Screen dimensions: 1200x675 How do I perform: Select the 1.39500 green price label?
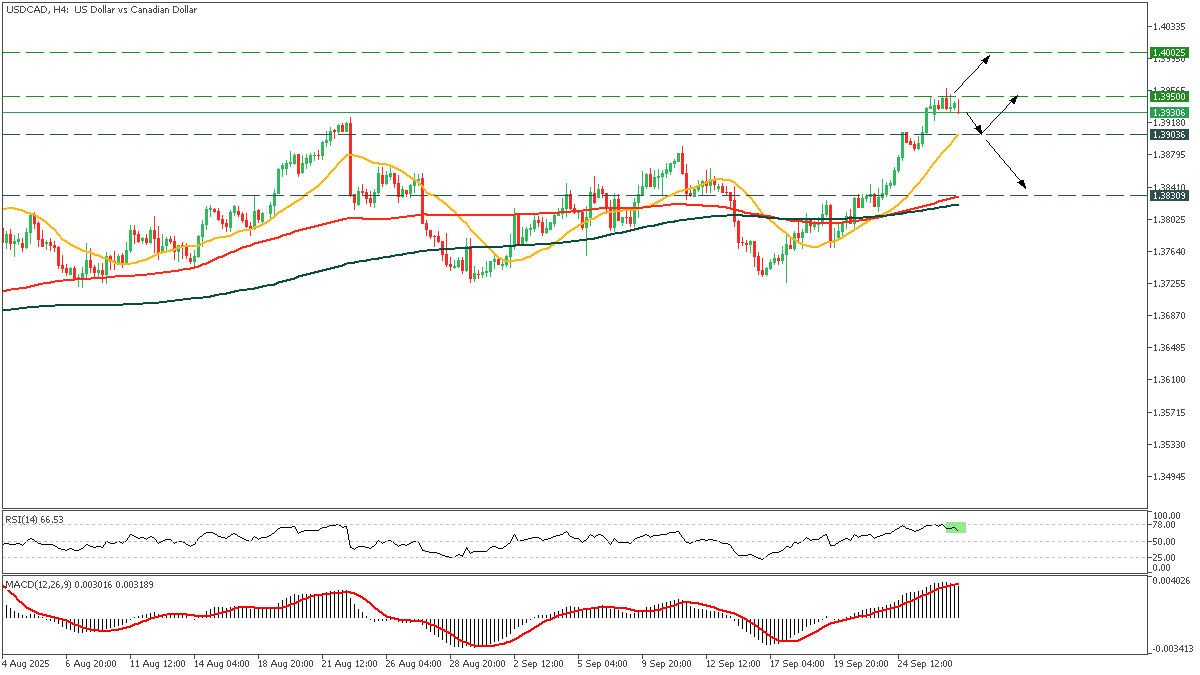(1168, 97)
